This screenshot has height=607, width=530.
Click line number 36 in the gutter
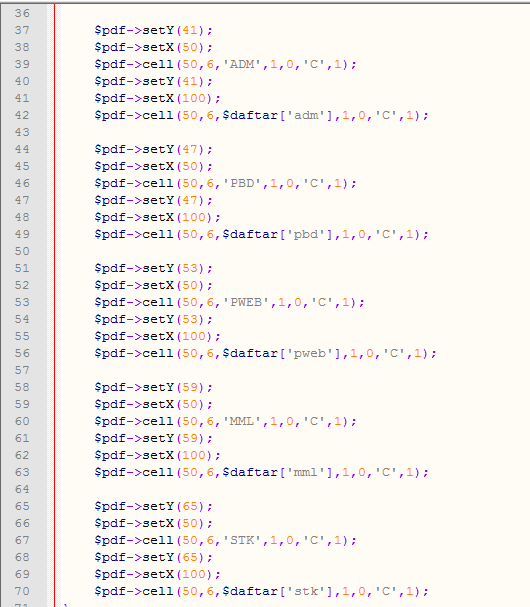(22, 13)
